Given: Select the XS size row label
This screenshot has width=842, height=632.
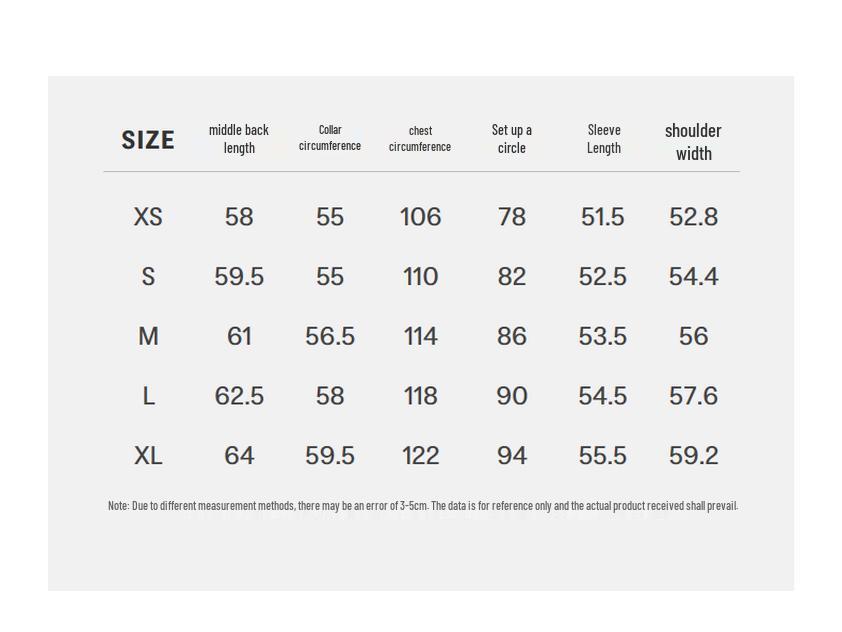Looking at the screenshot, I should coord(148,217).
